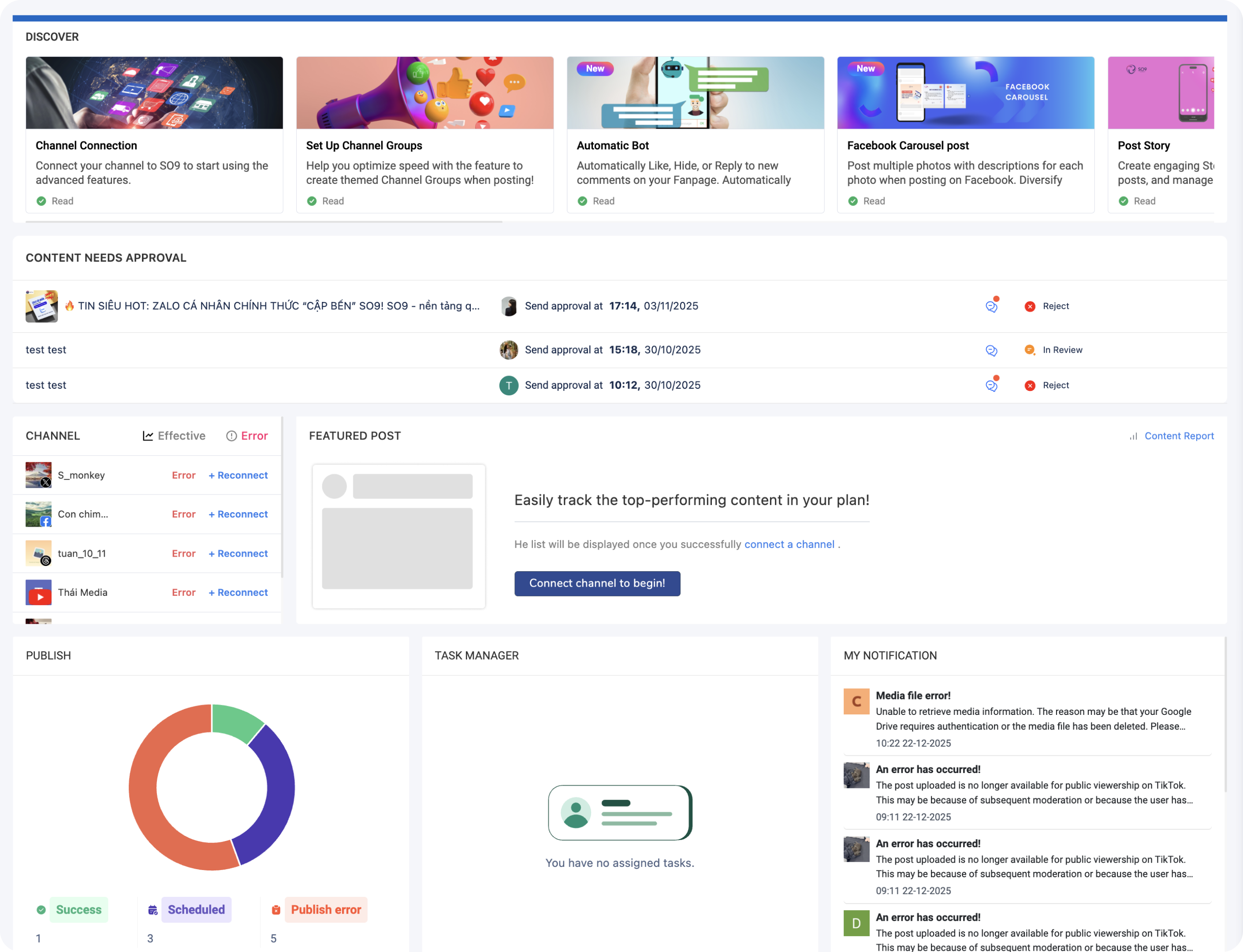Screen dimensions: 1243x952
Task: Click the Thái Media YouTube channel avatar
Action: click(x=38, y=592)
